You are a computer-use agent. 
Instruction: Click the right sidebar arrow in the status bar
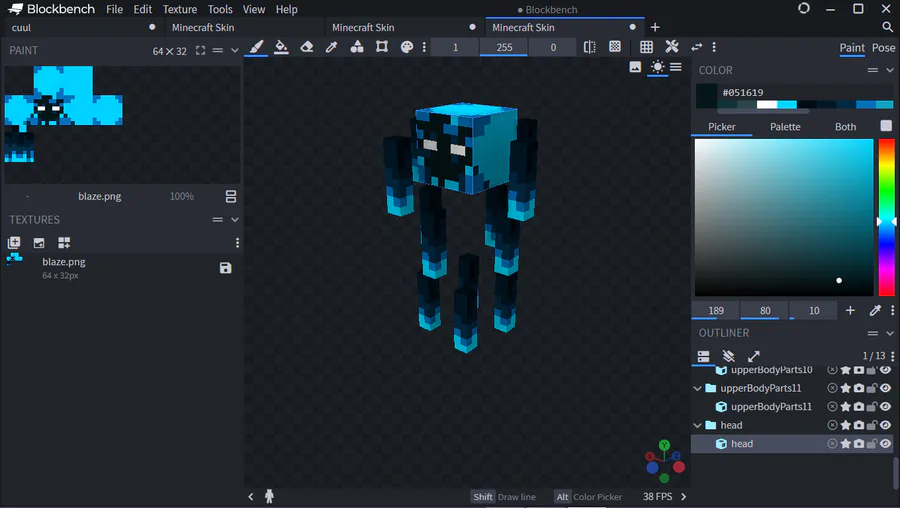(x=683, y=497)
